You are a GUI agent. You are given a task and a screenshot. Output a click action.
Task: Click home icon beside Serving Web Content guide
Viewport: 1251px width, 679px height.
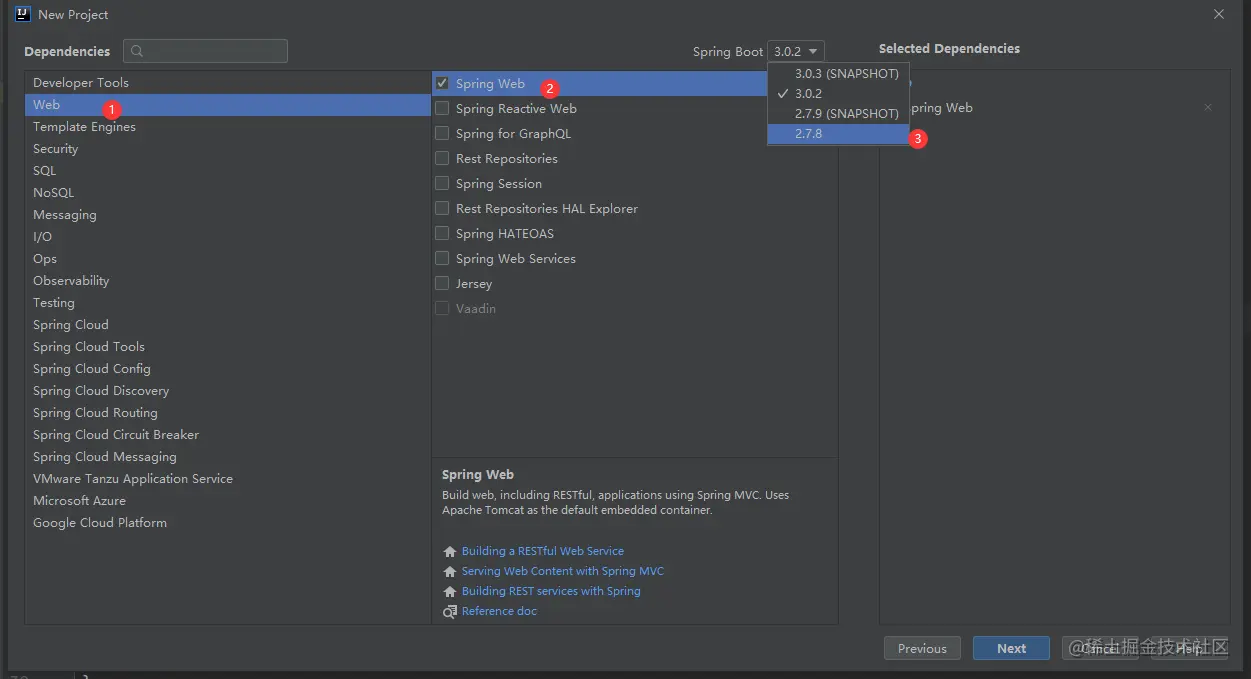tap(450, 571)
